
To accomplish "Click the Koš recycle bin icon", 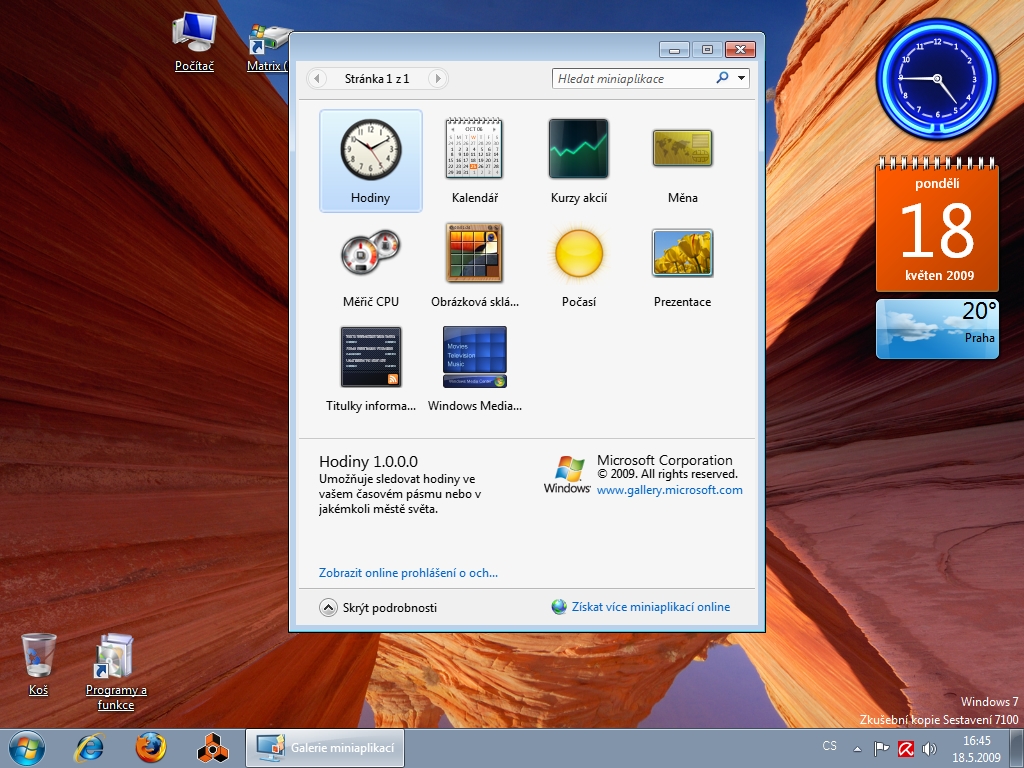I will tap(39, 664).
